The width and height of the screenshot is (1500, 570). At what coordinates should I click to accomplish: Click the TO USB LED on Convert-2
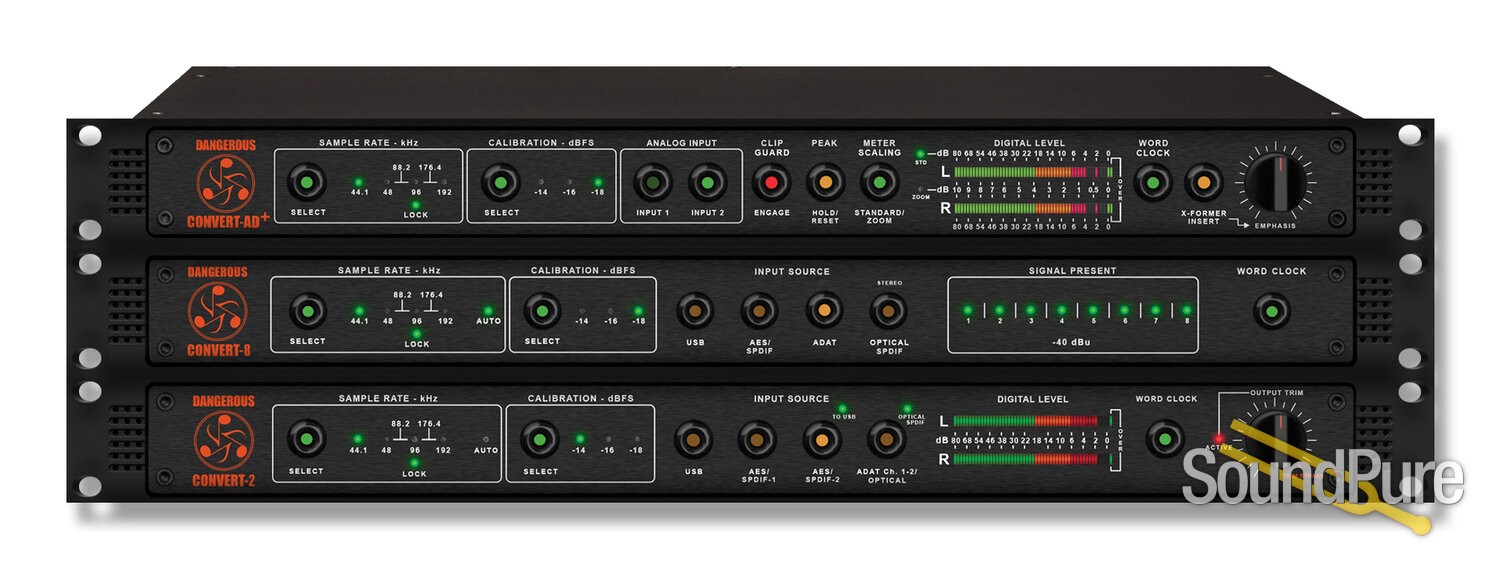[x=842, y=409]
